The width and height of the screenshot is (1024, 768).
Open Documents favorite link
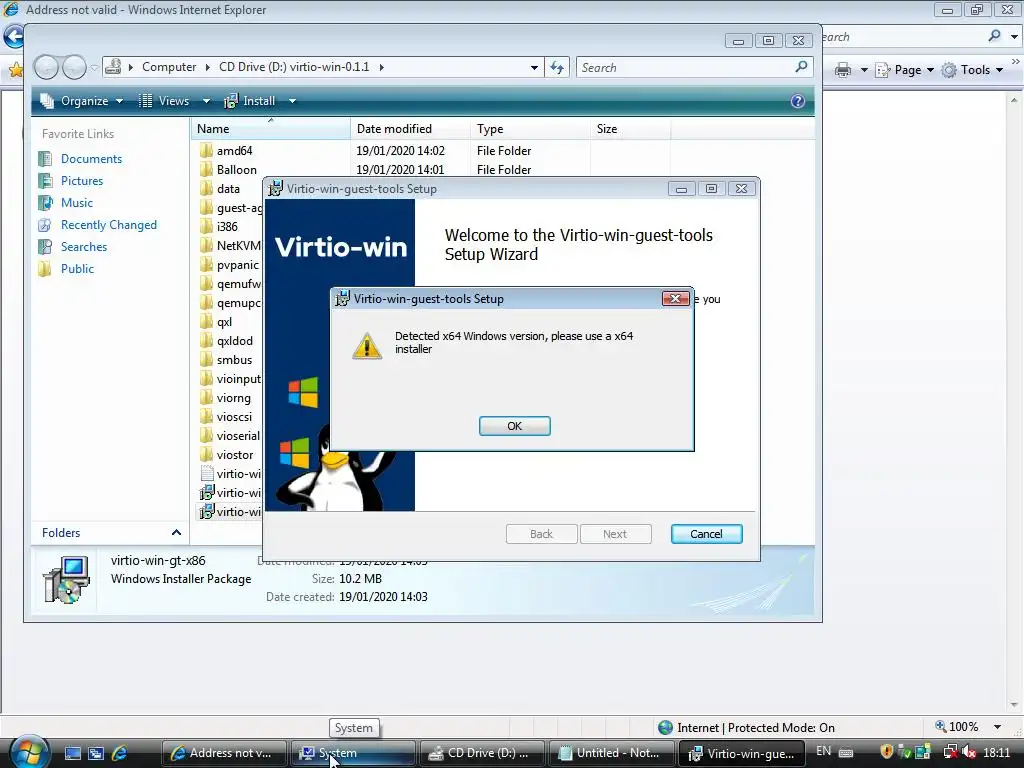coord(91,159)
